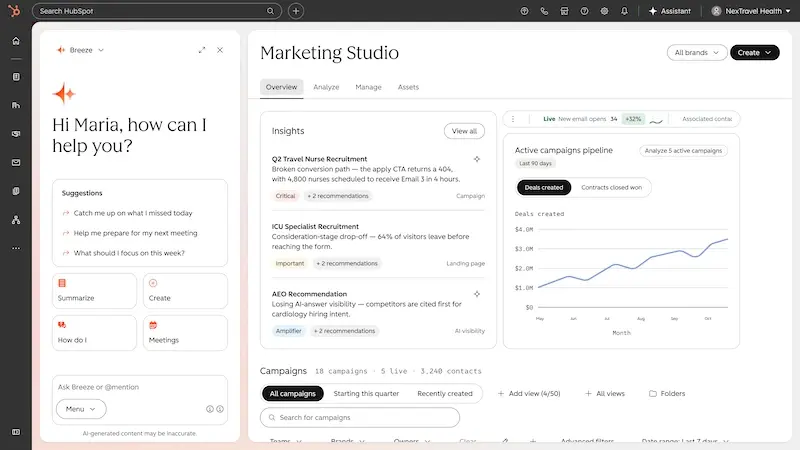Click the search magnifier icon in HubSpot search

coord(270,11)
